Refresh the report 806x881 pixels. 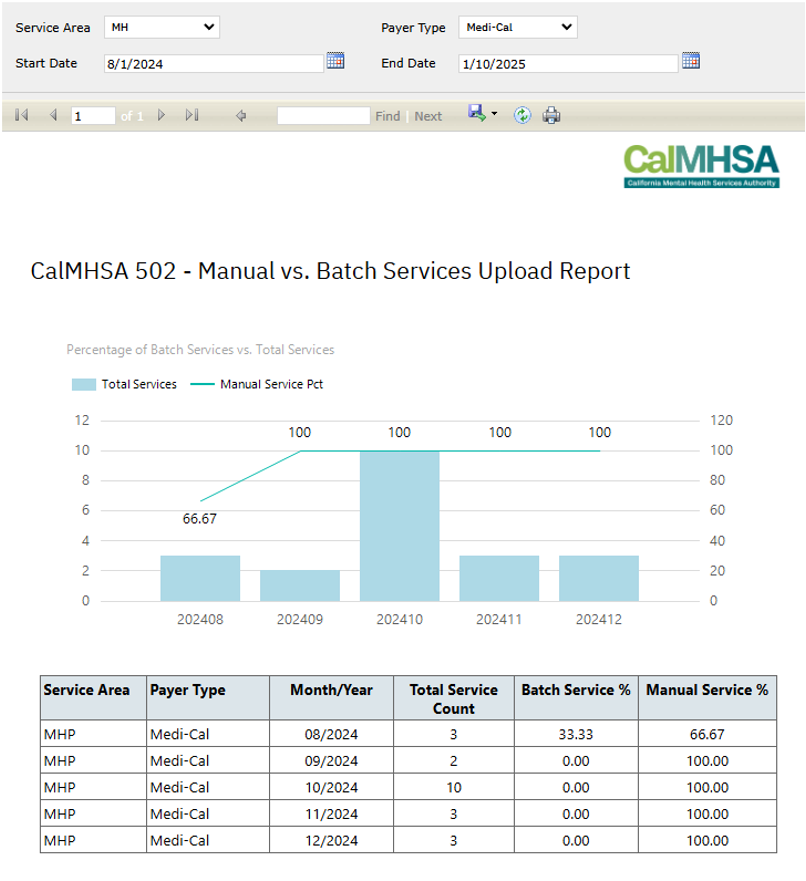tap(522, 115)
